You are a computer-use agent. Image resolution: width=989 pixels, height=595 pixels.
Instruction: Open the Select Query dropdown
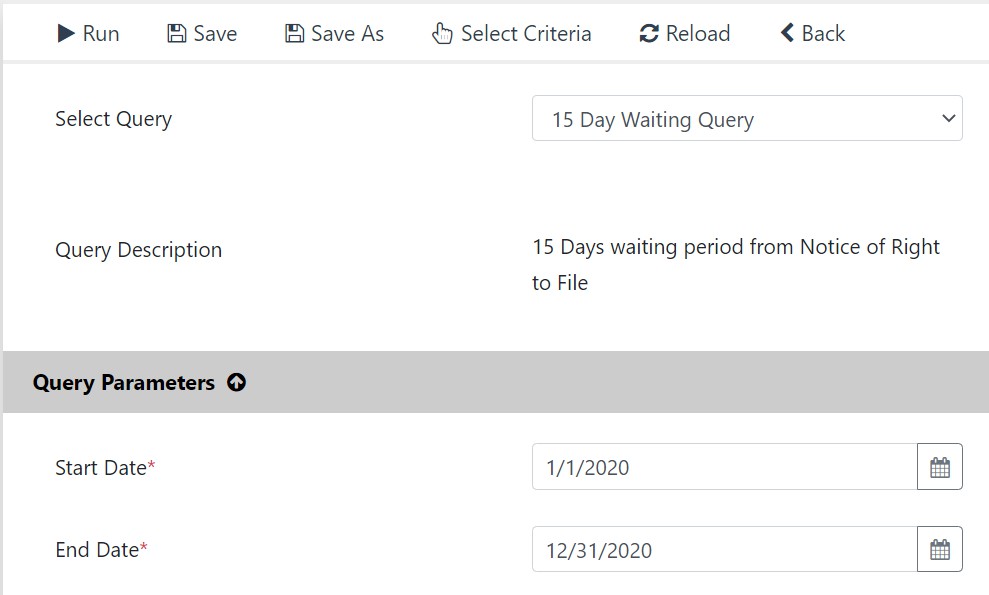tap(747, 119)
